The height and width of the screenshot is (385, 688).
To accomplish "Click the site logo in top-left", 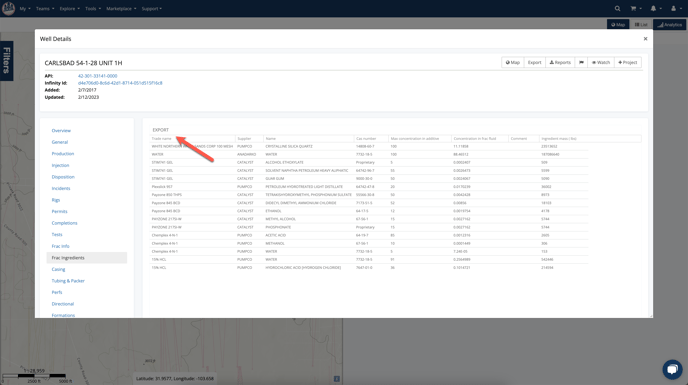I will (8, 8).
